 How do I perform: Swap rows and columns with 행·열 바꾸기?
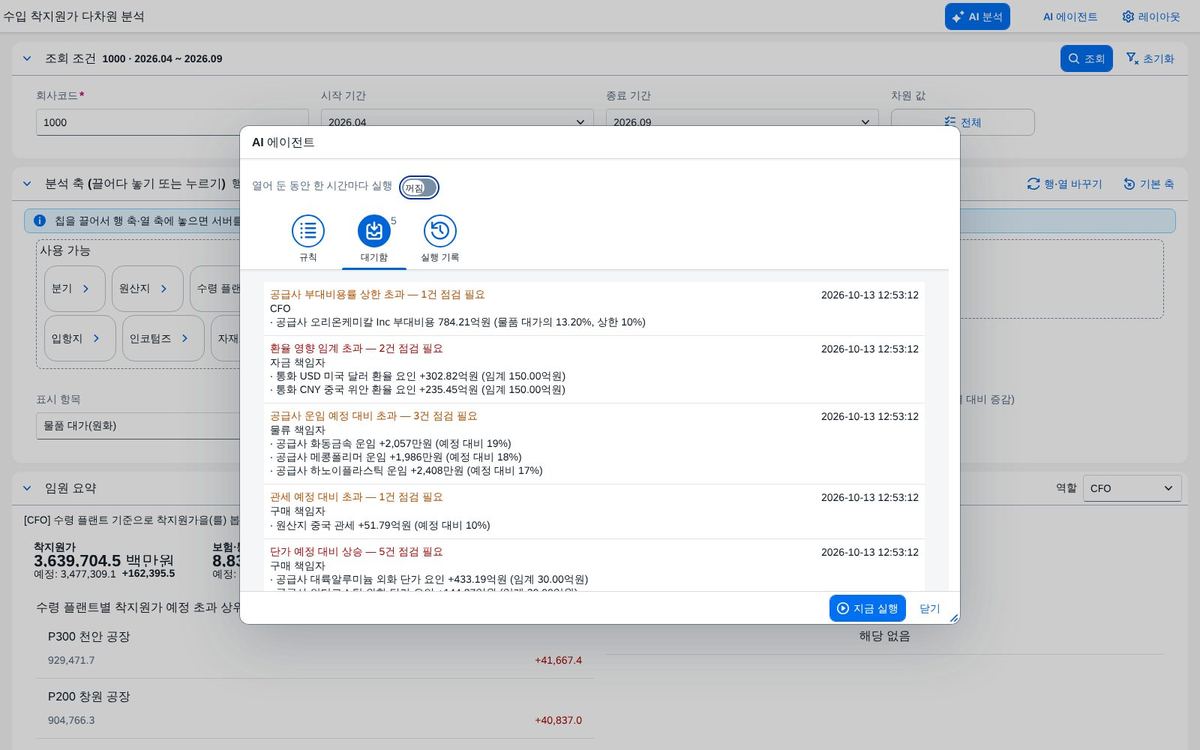click(1064, 184)
